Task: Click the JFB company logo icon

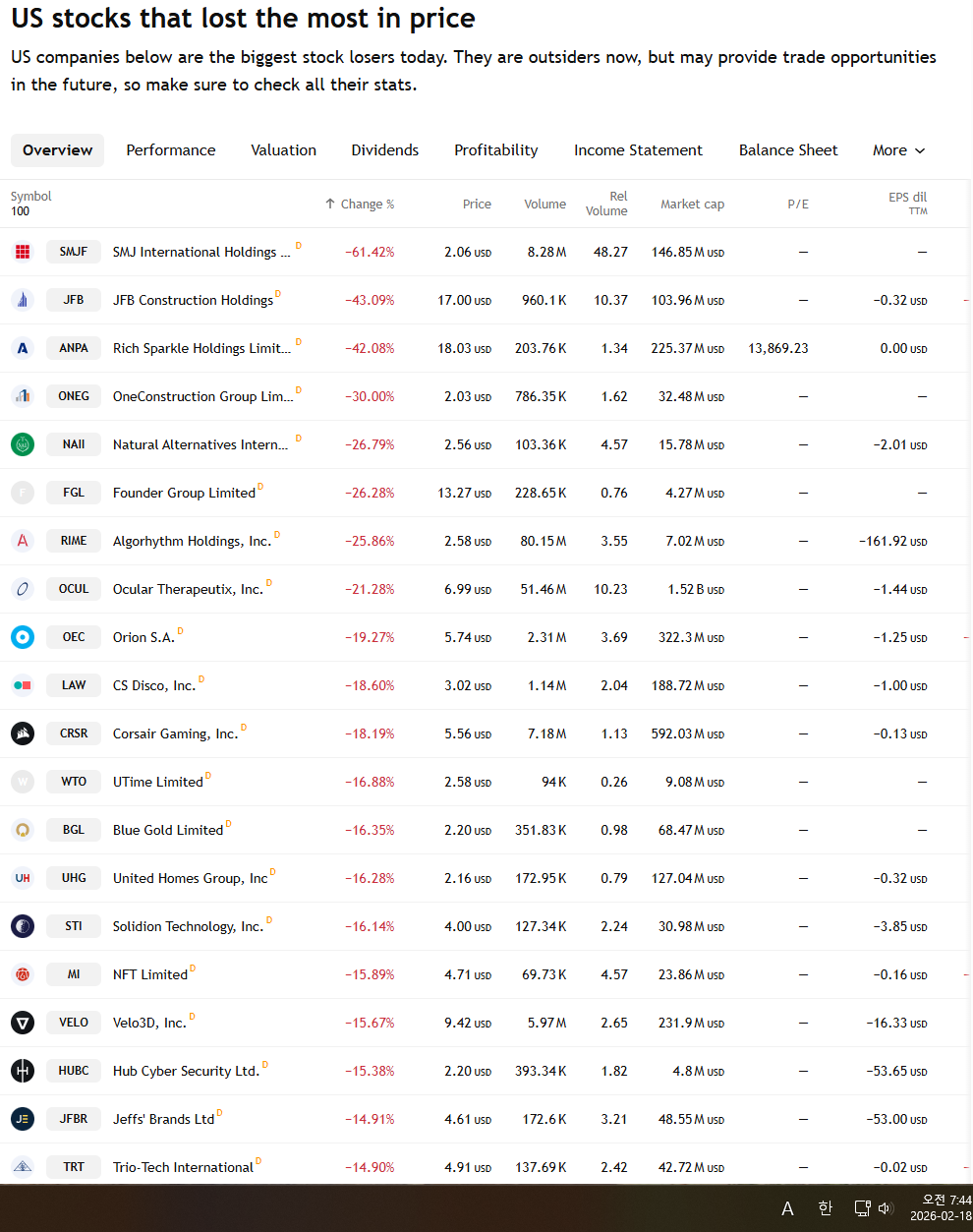Action: (x=23, y=300)
